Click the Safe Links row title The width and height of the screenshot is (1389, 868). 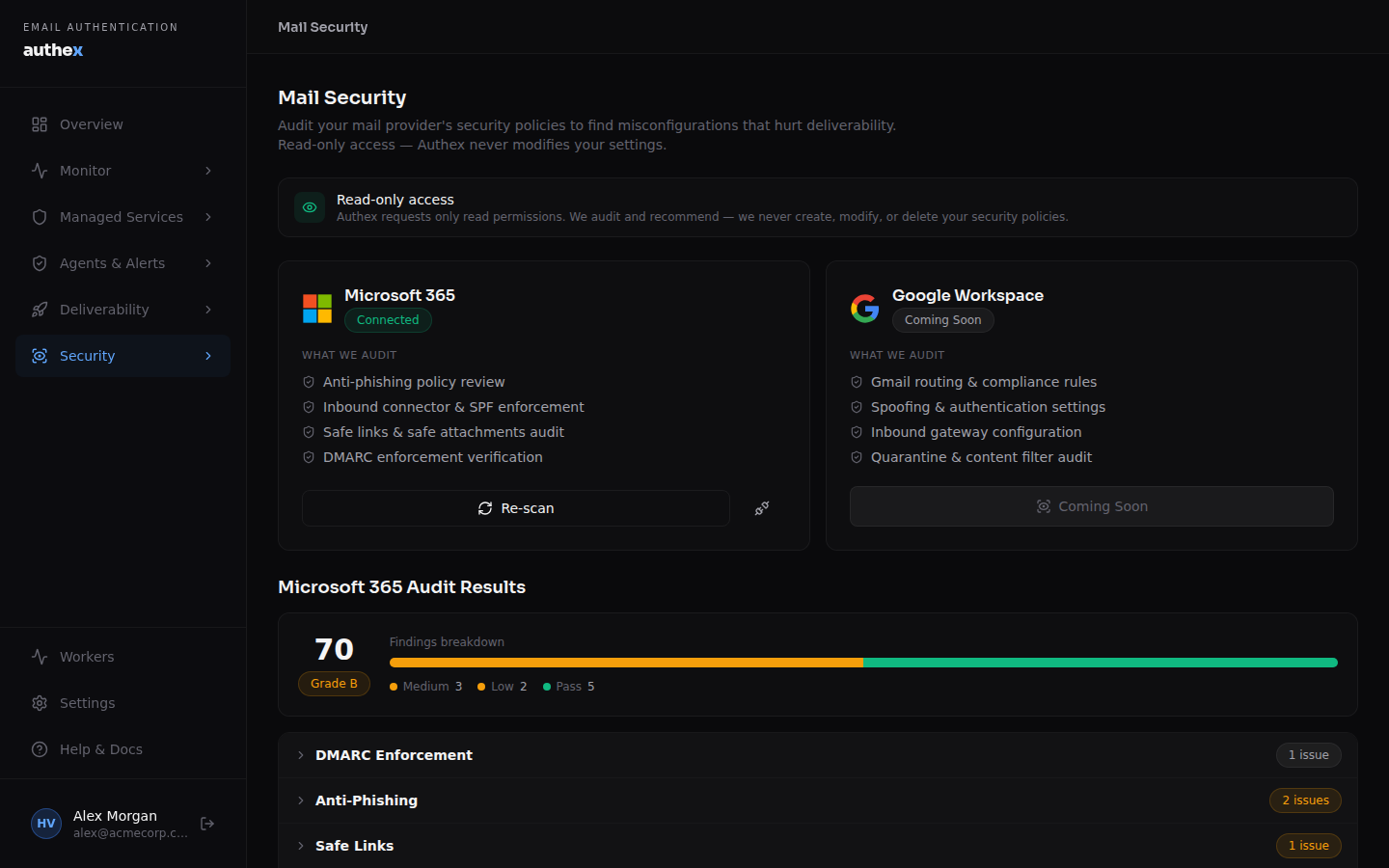[x=354, y=846]
